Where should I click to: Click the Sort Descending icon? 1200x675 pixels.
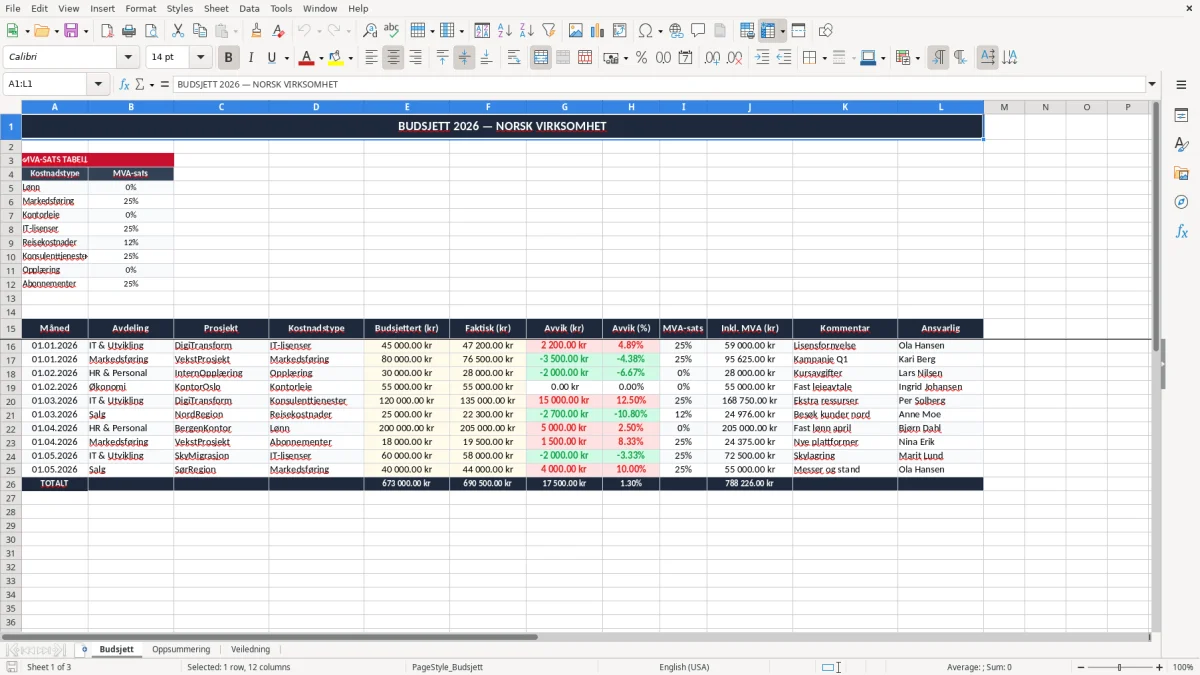pos(527,31)
